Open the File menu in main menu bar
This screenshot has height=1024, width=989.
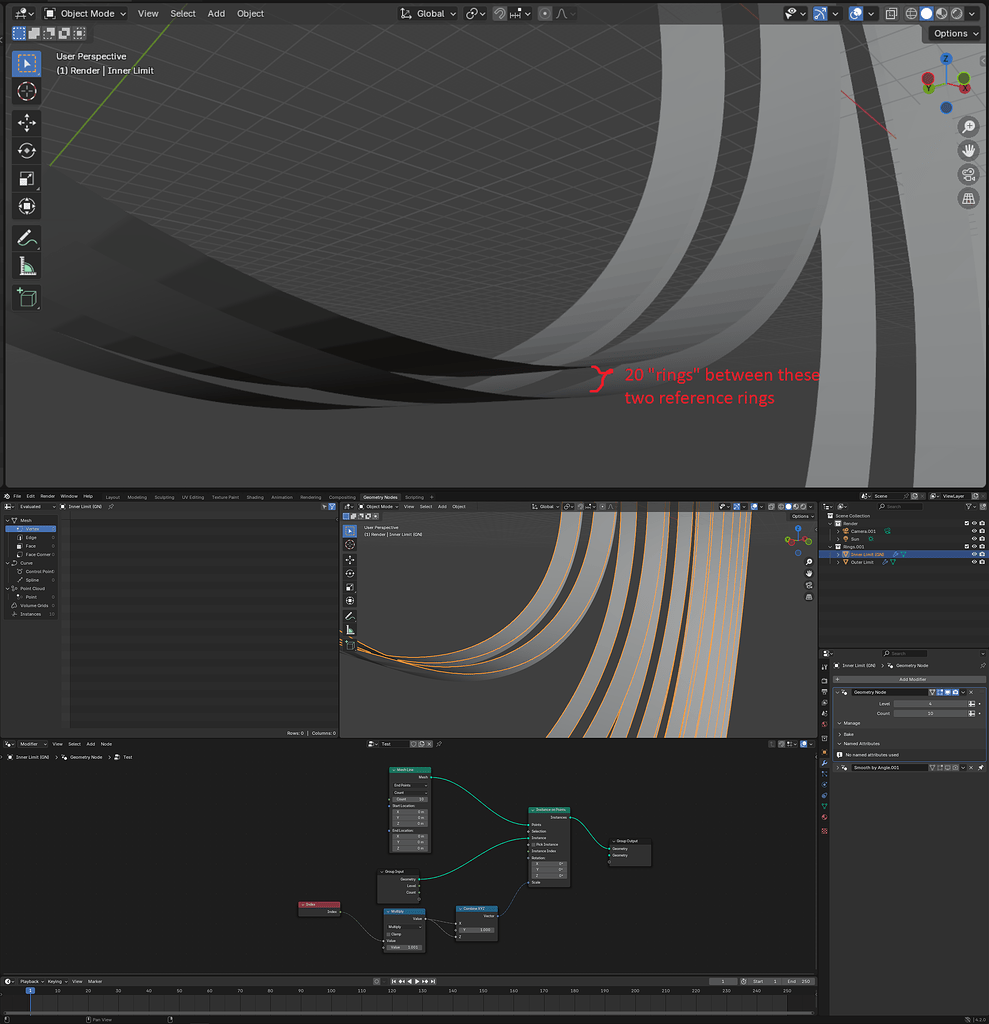point(17,496)
